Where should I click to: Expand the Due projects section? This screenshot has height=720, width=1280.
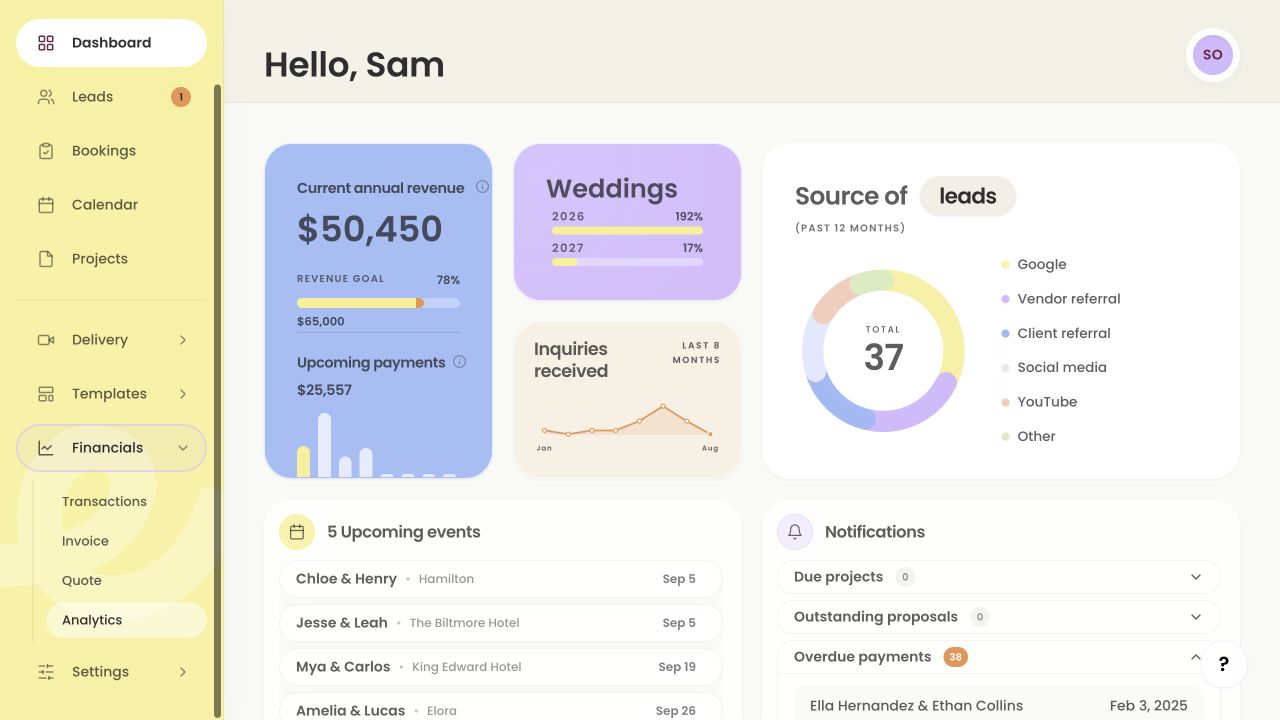click(999, 577)
